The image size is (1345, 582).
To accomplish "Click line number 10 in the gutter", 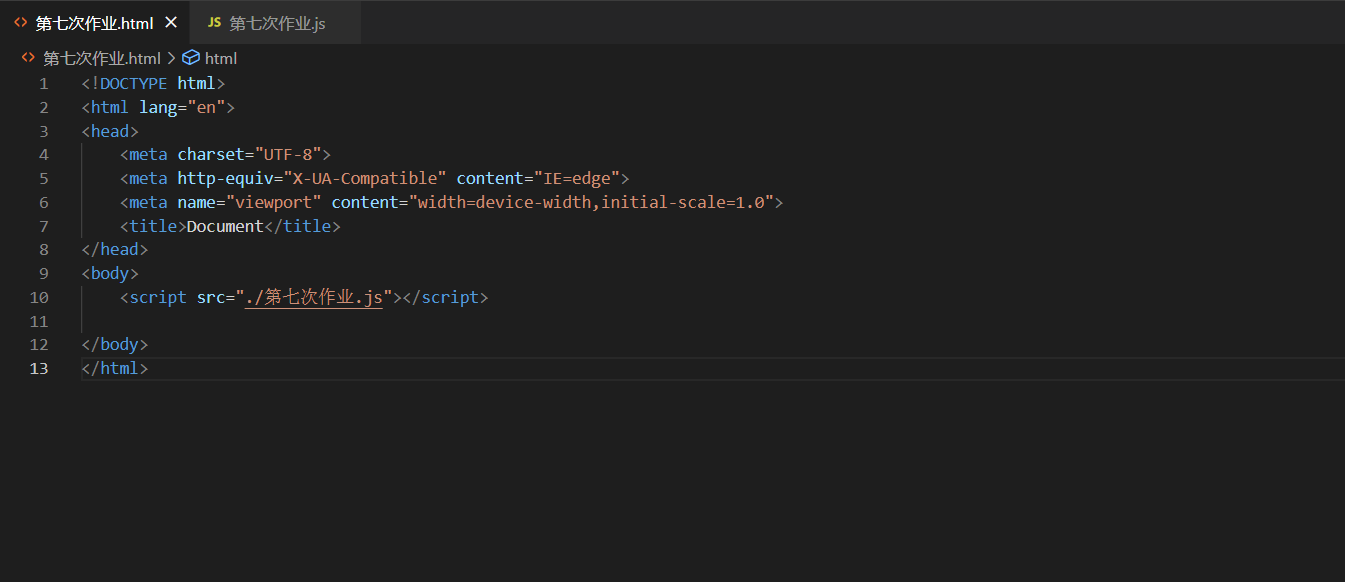I will [39, 297].
